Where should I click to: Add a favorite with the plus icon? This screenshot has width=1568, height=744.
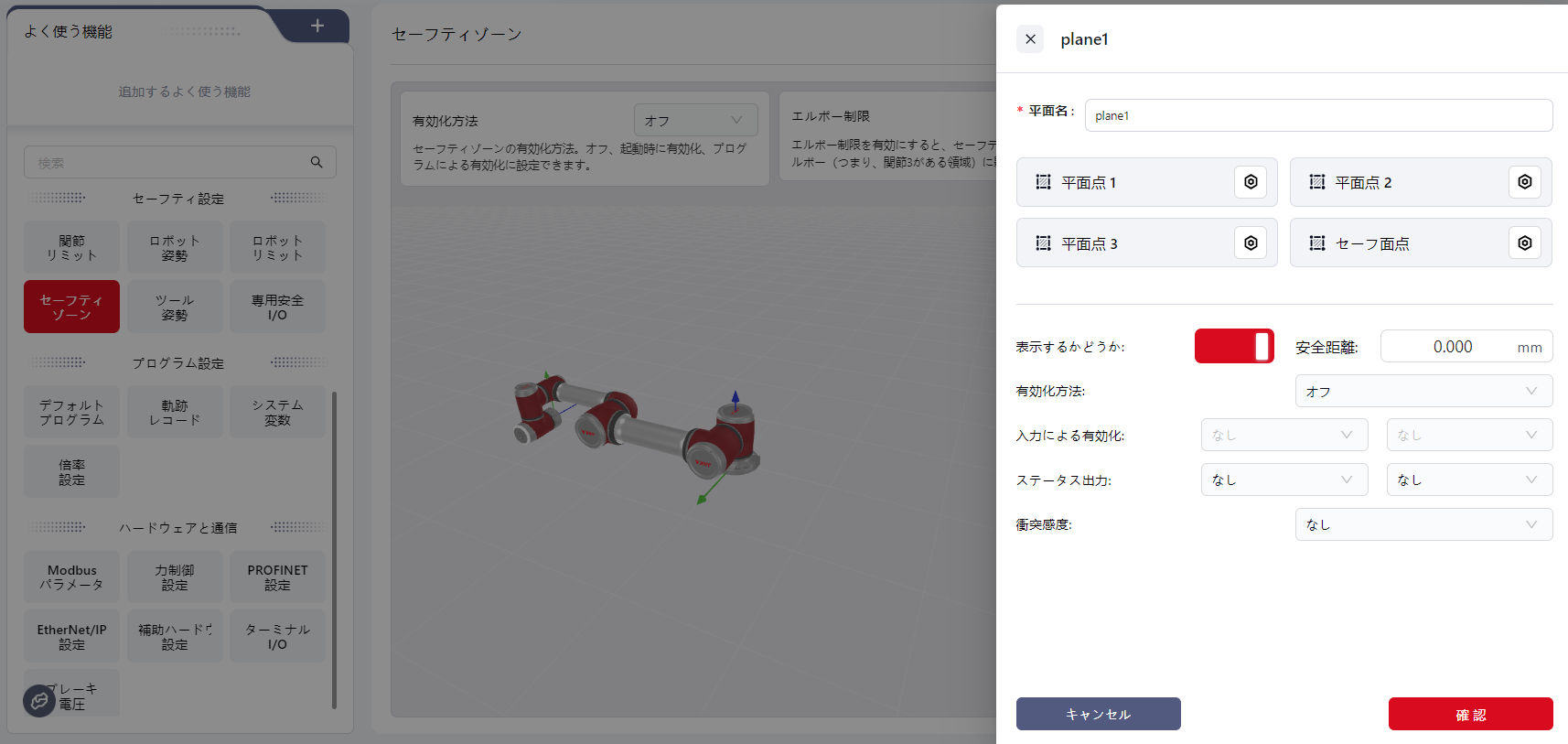(x=317, y=26)
